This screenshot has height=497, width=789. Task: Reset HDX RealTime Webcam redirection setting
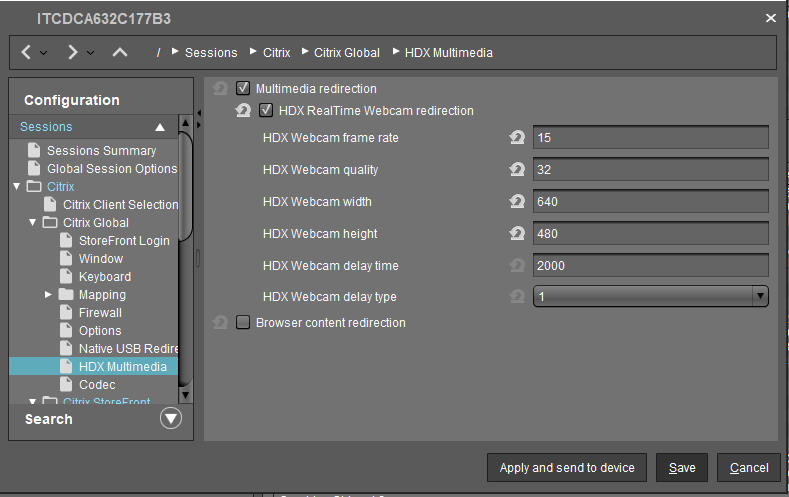point(243,111)
